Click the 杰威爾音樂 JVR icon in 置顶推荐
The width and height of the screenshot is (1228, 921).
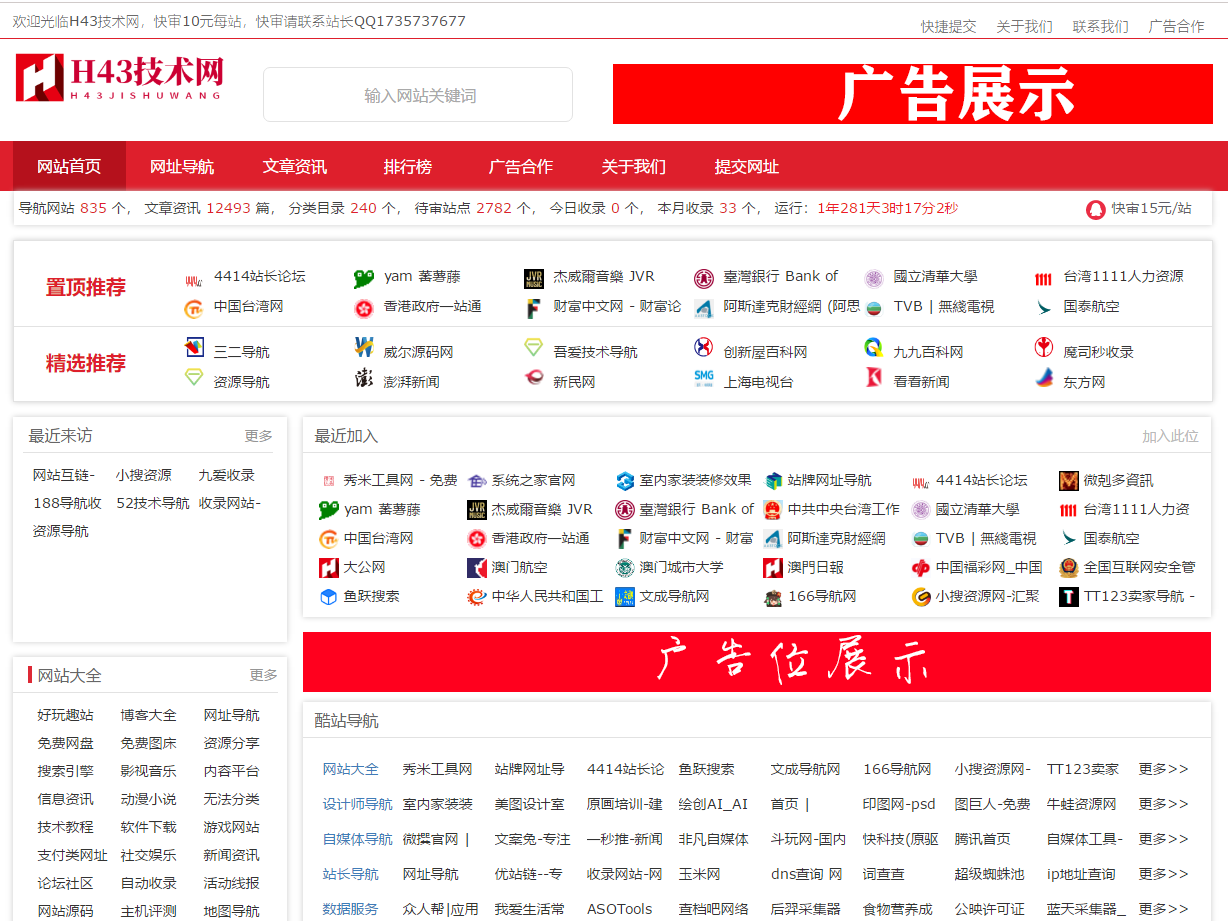point(534,278)
